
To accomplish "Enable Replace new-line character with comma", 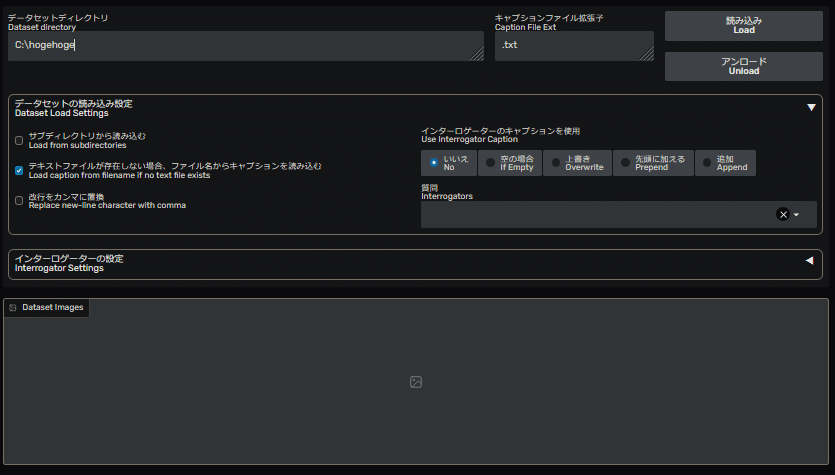I will pos(19,201).
